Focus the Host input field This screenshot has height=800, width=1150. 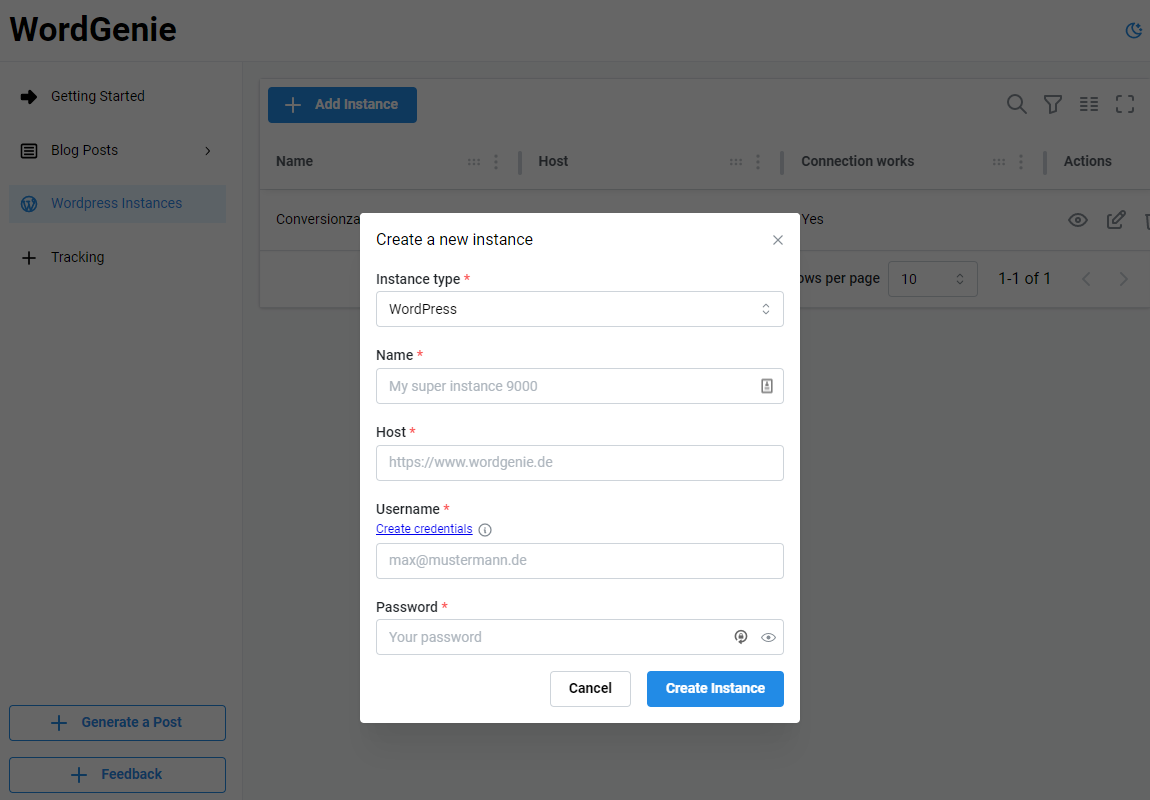pos(579,463)
